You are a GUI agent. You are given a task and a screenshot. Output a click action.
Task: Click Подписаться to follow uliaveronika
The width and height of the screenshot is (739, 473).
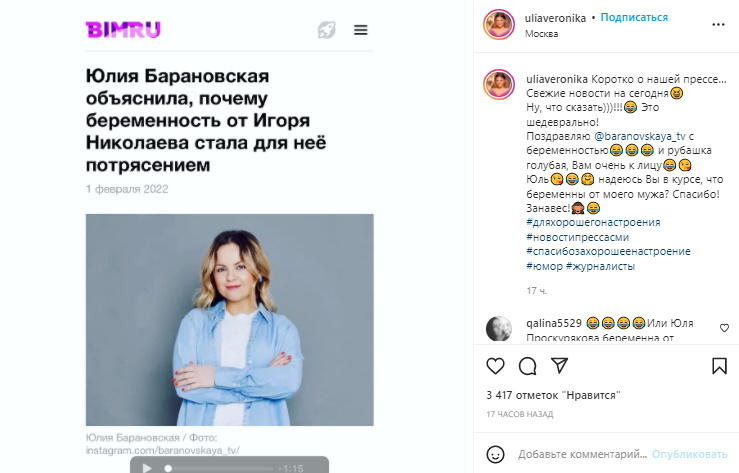[634, 17]
